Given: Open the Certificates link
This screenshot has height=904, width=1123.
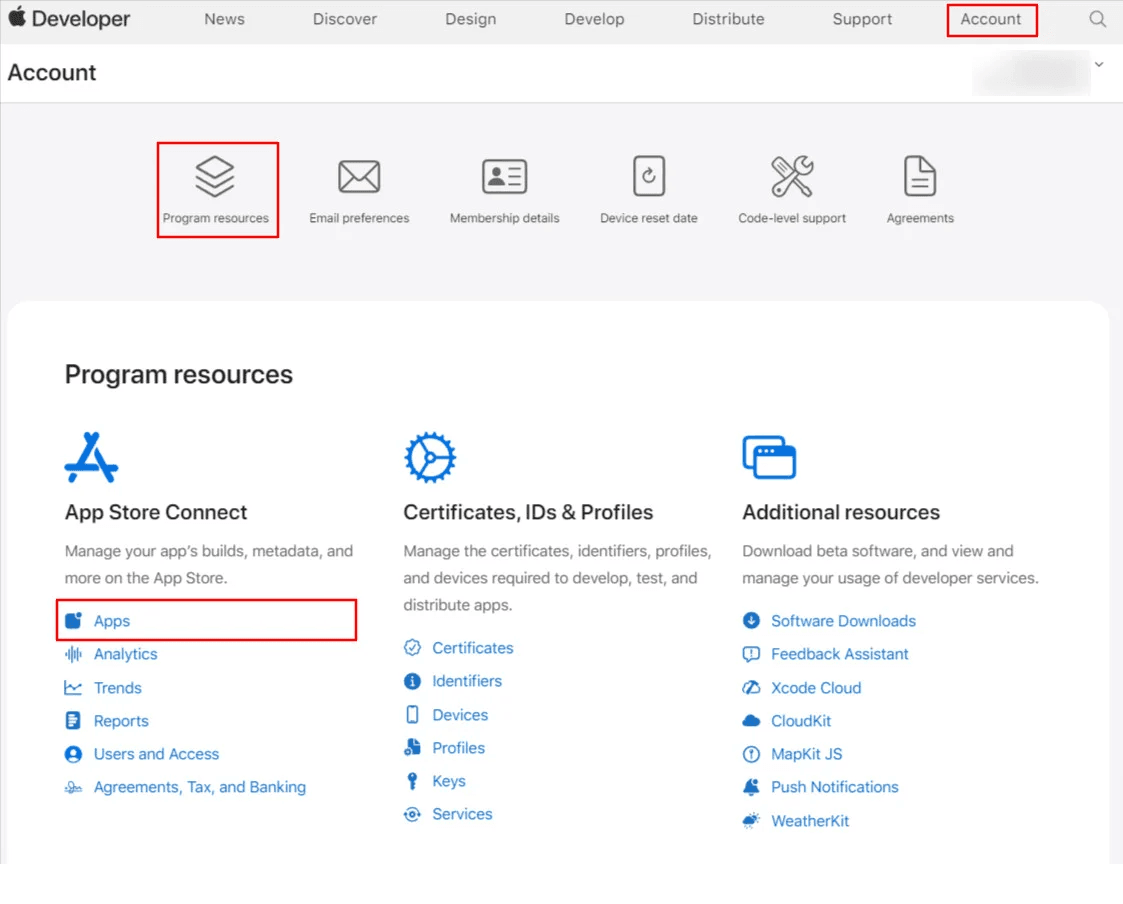Looking at the screenshot, I should pos(472,648).
